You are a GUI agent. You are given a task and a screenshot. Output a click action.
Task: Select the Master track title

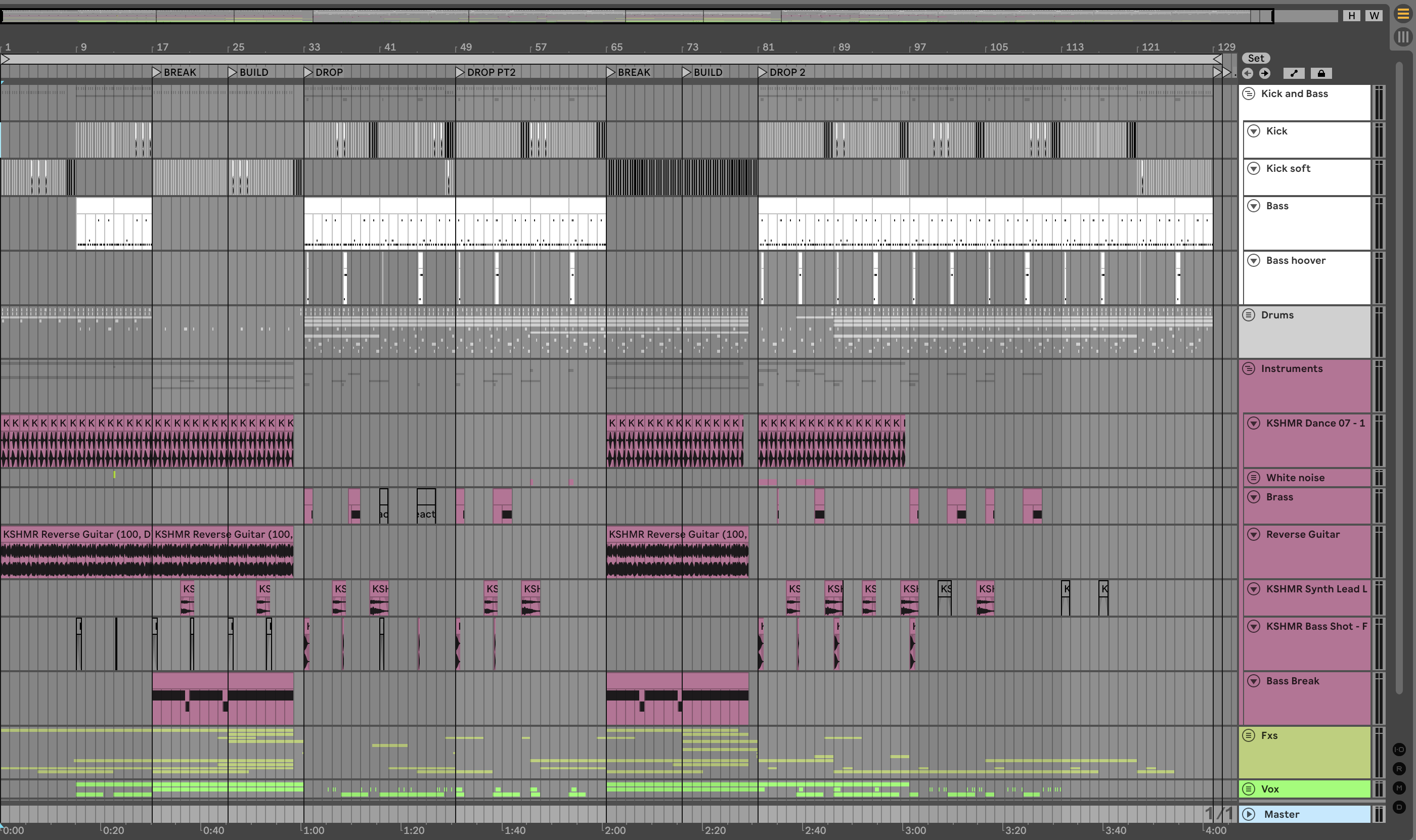1282,814
